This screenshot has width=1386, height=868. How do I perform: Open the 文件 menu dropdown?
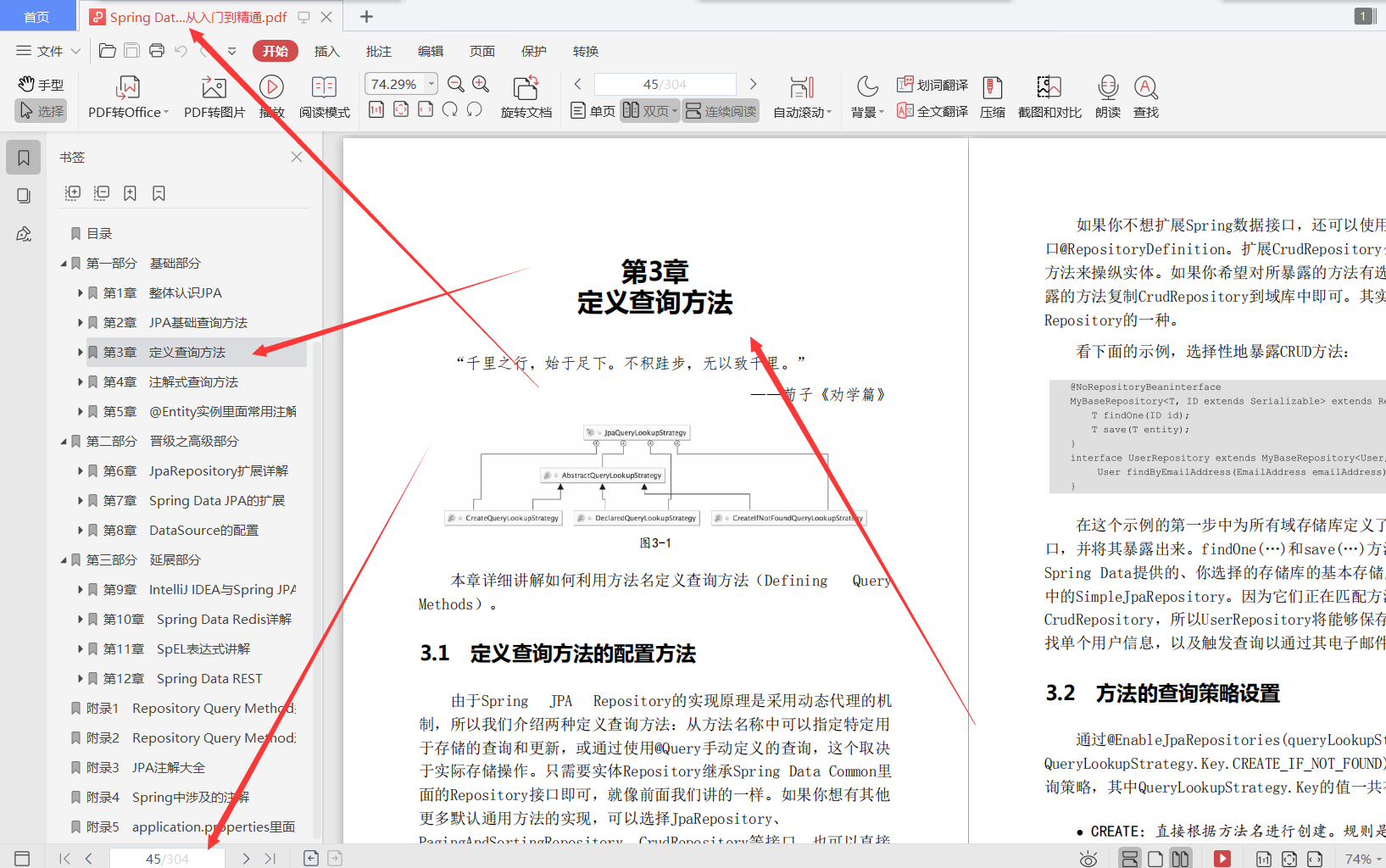[x=48, y=51]
